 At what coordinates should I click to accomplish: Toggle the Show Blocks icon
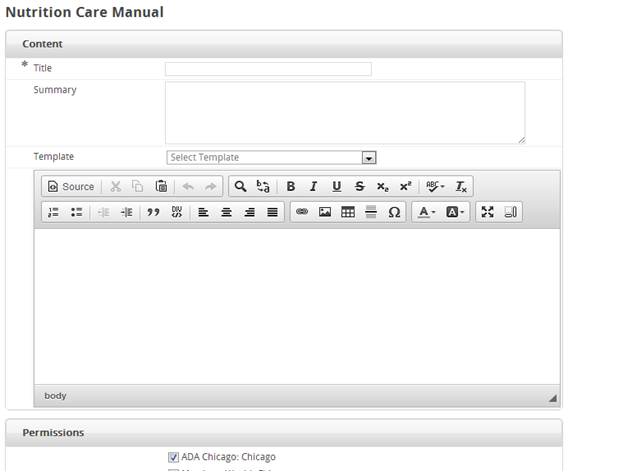(511, 212)
